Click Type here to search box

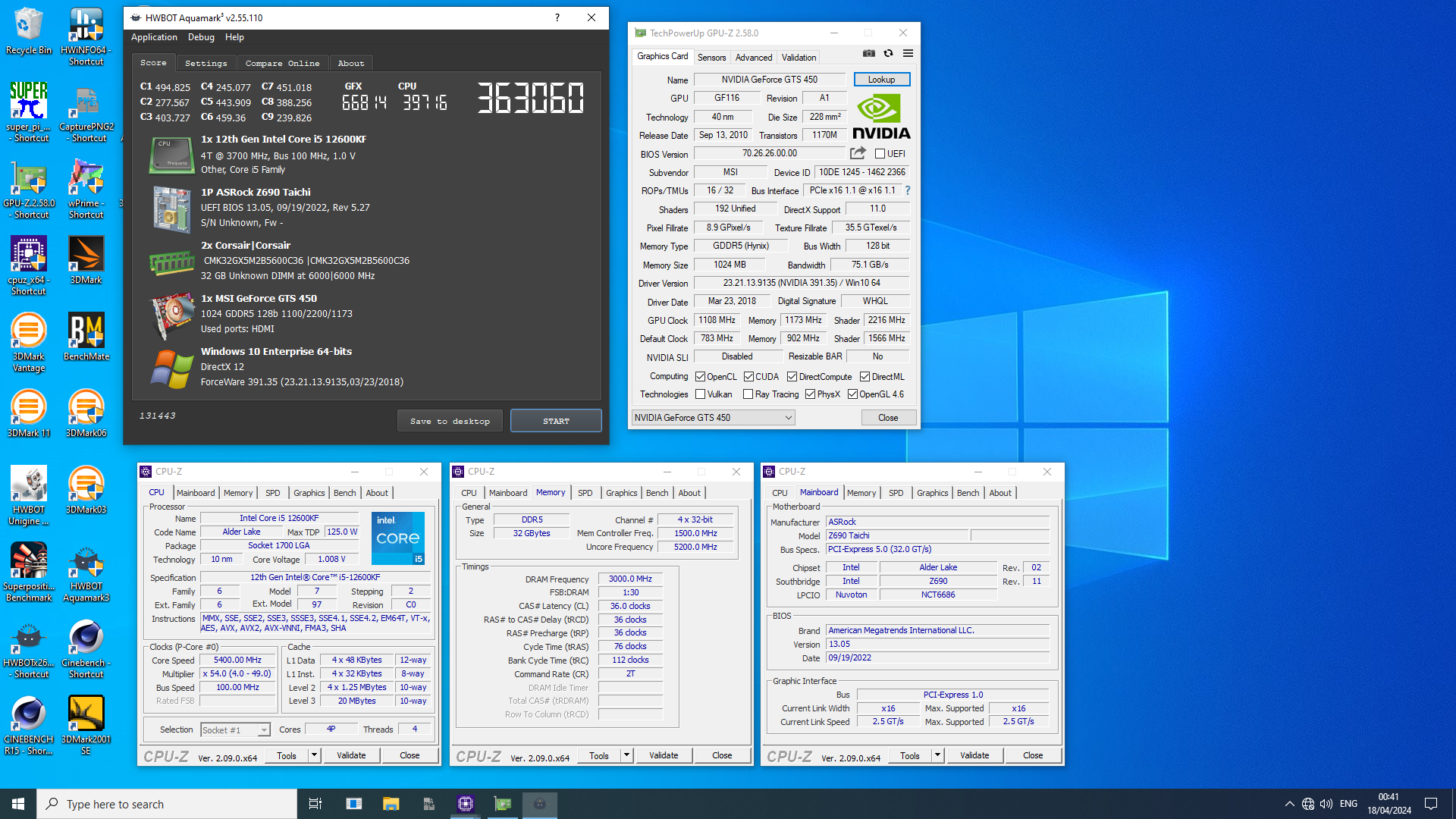tap(167, 804)
